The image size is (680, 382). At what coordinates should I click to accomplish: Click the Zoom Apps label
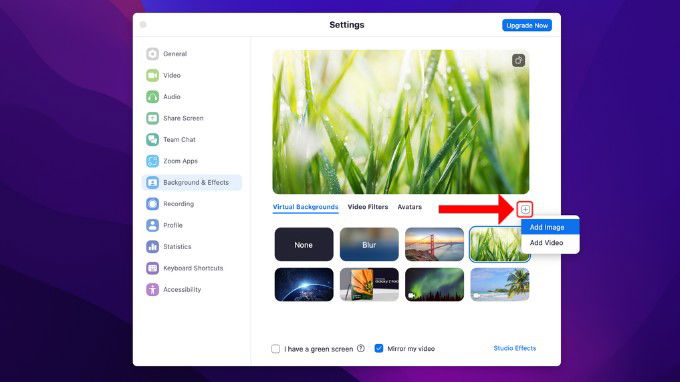tap(180, 161)
